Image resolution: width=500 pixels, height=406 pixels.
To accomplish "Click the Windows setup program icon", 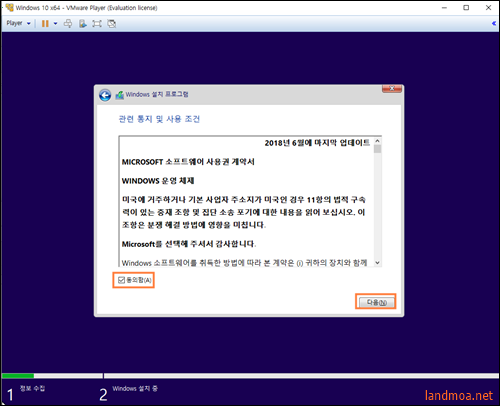I will pos(120,95).
